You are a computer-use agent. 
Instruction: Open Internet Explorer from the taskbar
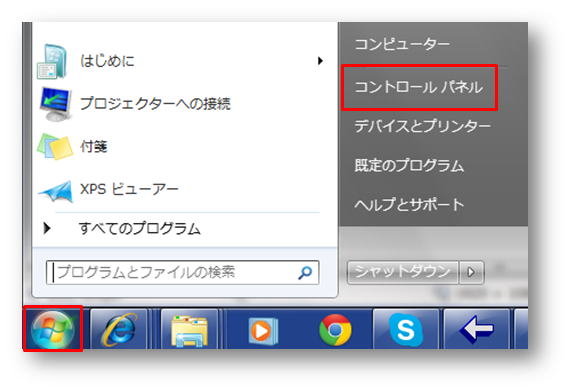119,329
